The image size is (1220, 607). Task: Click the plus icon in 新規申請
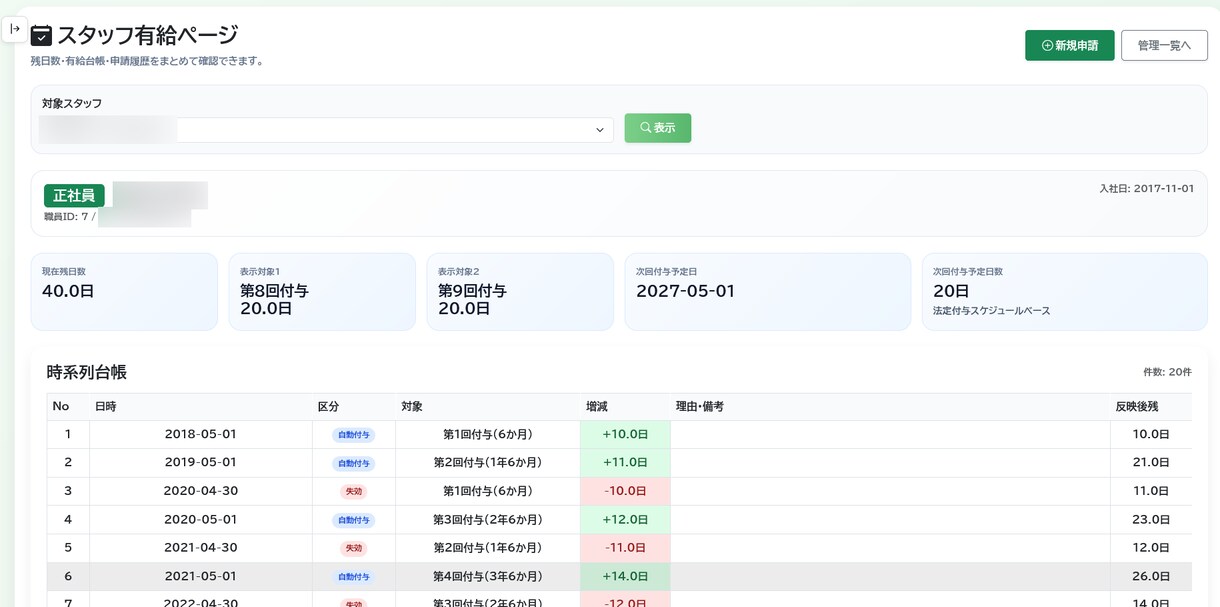coord(1047,45)
